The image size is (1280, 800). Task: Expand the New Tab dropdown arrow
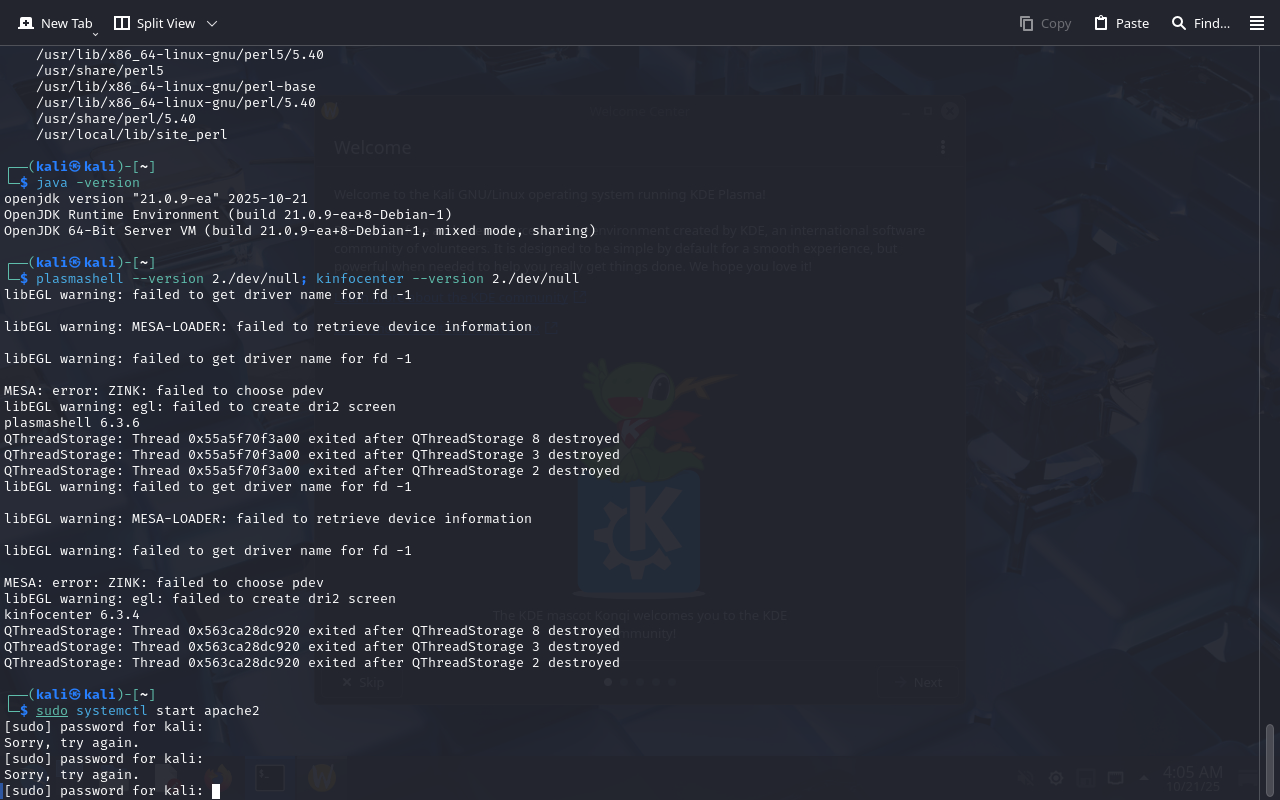95,34
